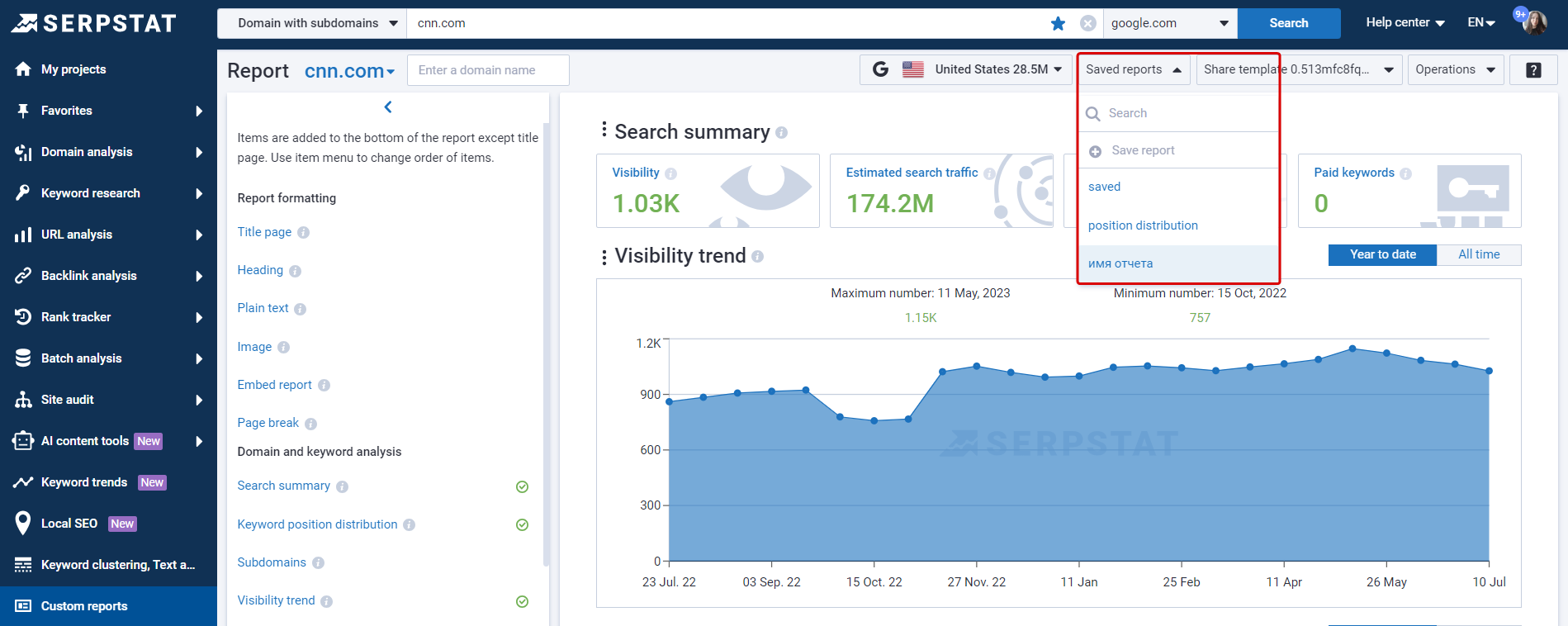Open Help center dropdown
Screen dimensions: 1568x626
1405,22
